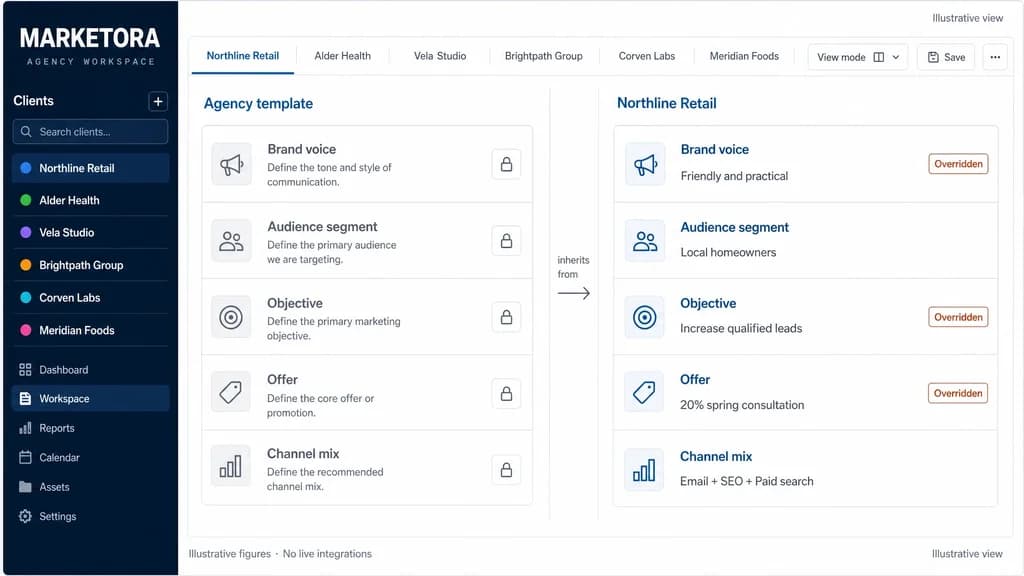
Task: Click the Save button
Action: tap(946, 57)
